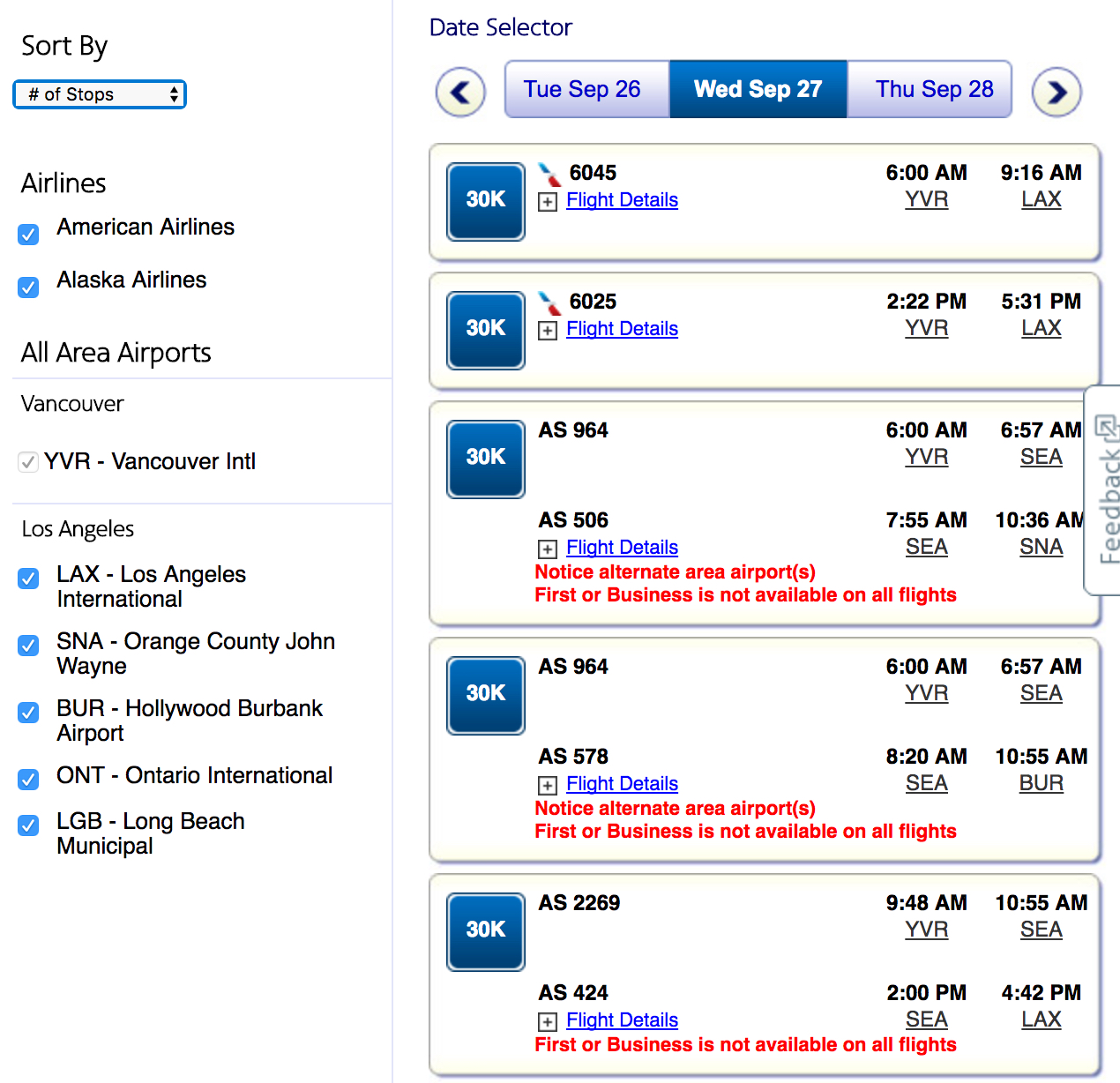Uncheck LGB - Long Beach Municipal

[x=28, y=825]
